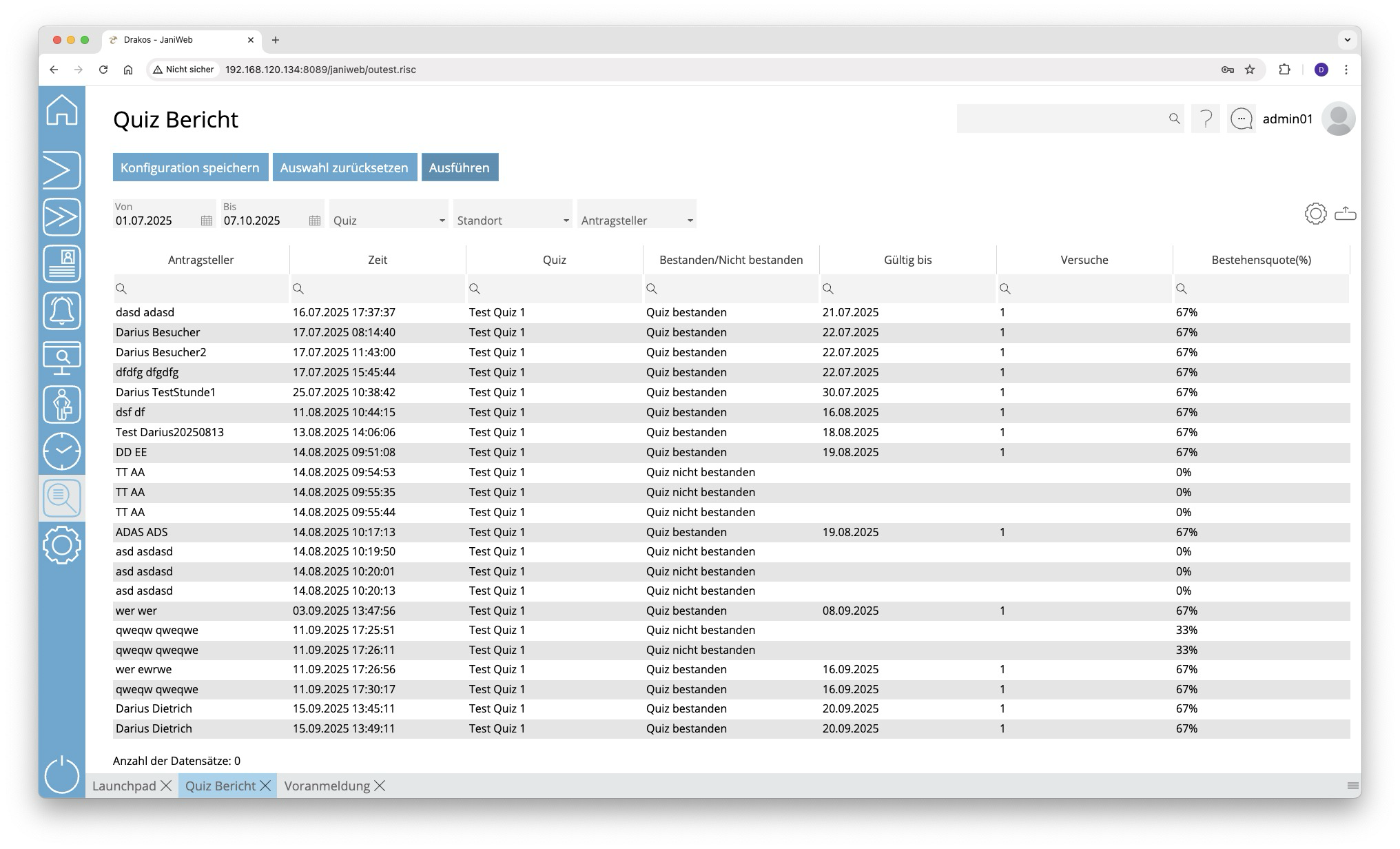This screenshot has height=849, width=1400.
Task: Open table settings gear above grid
Action: (1315, 214)
